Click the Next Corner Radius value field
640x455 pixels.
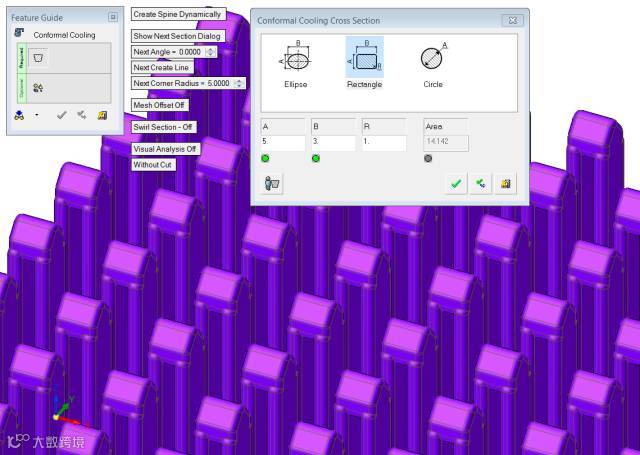[219, 83]
